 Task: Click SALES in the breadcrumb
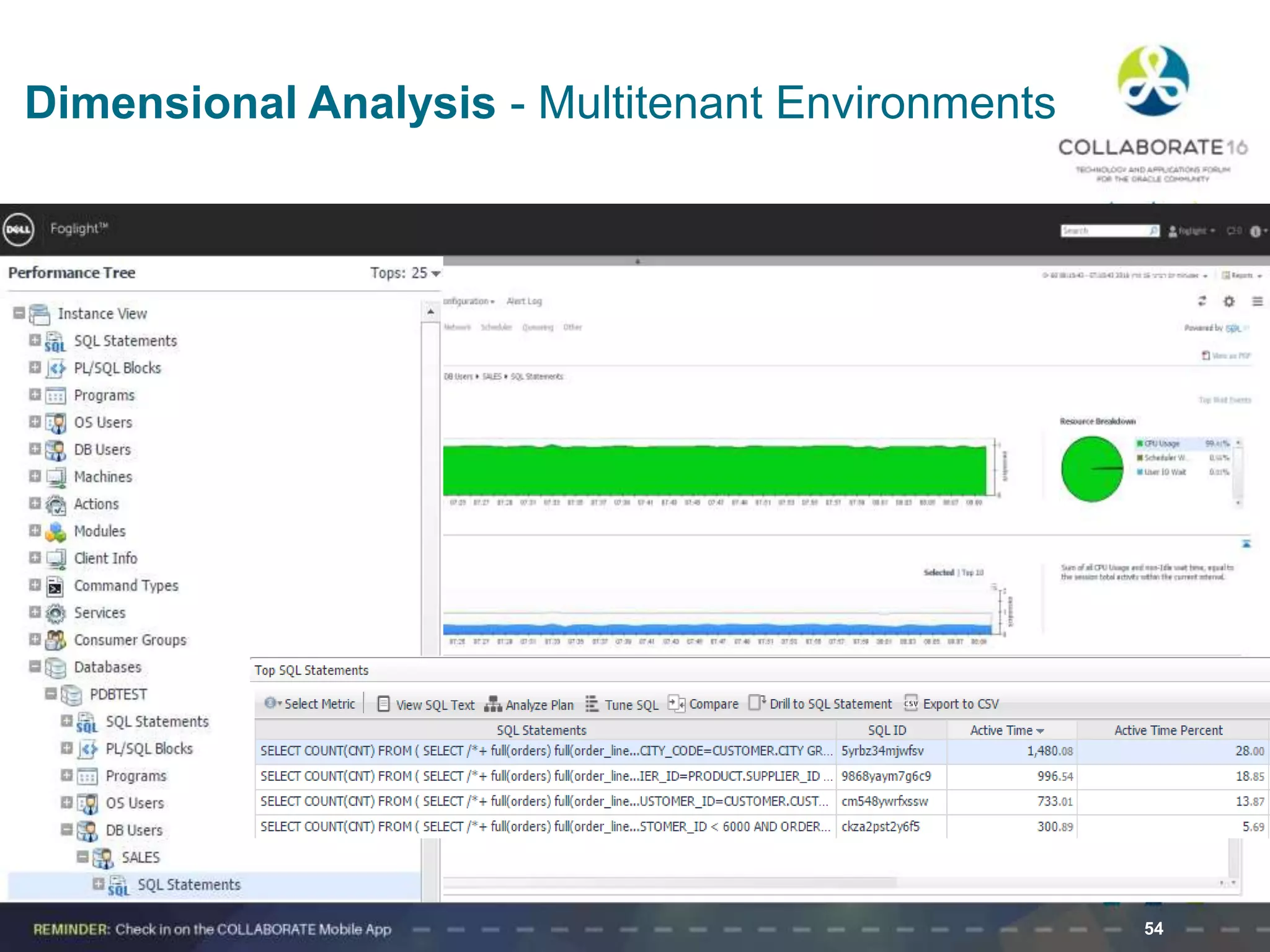click(492, 376)
